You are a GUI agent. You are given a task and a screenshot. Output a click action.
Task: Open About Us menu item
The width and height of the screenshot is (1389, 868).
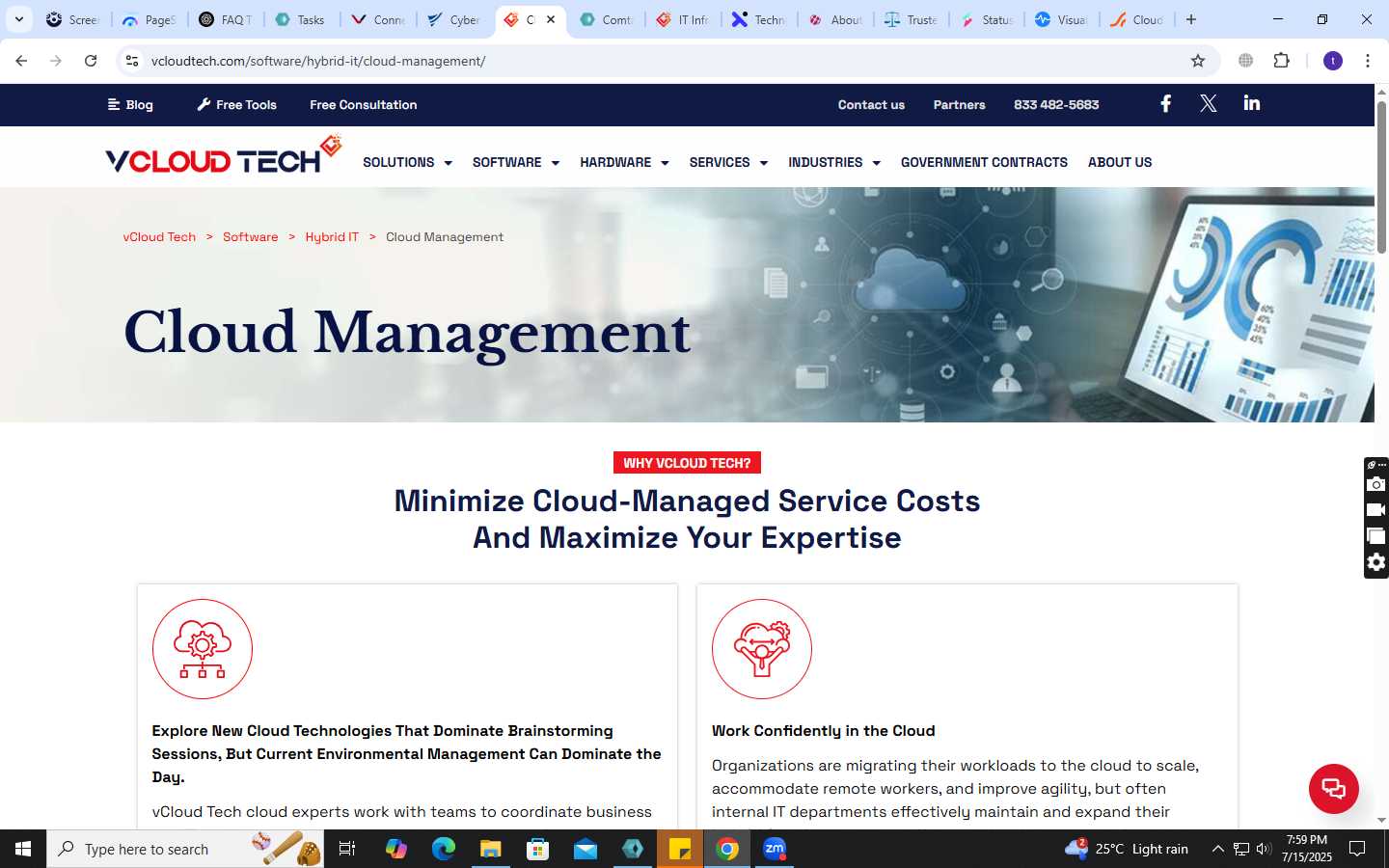pyautogui.click(x=1120, y=162)
